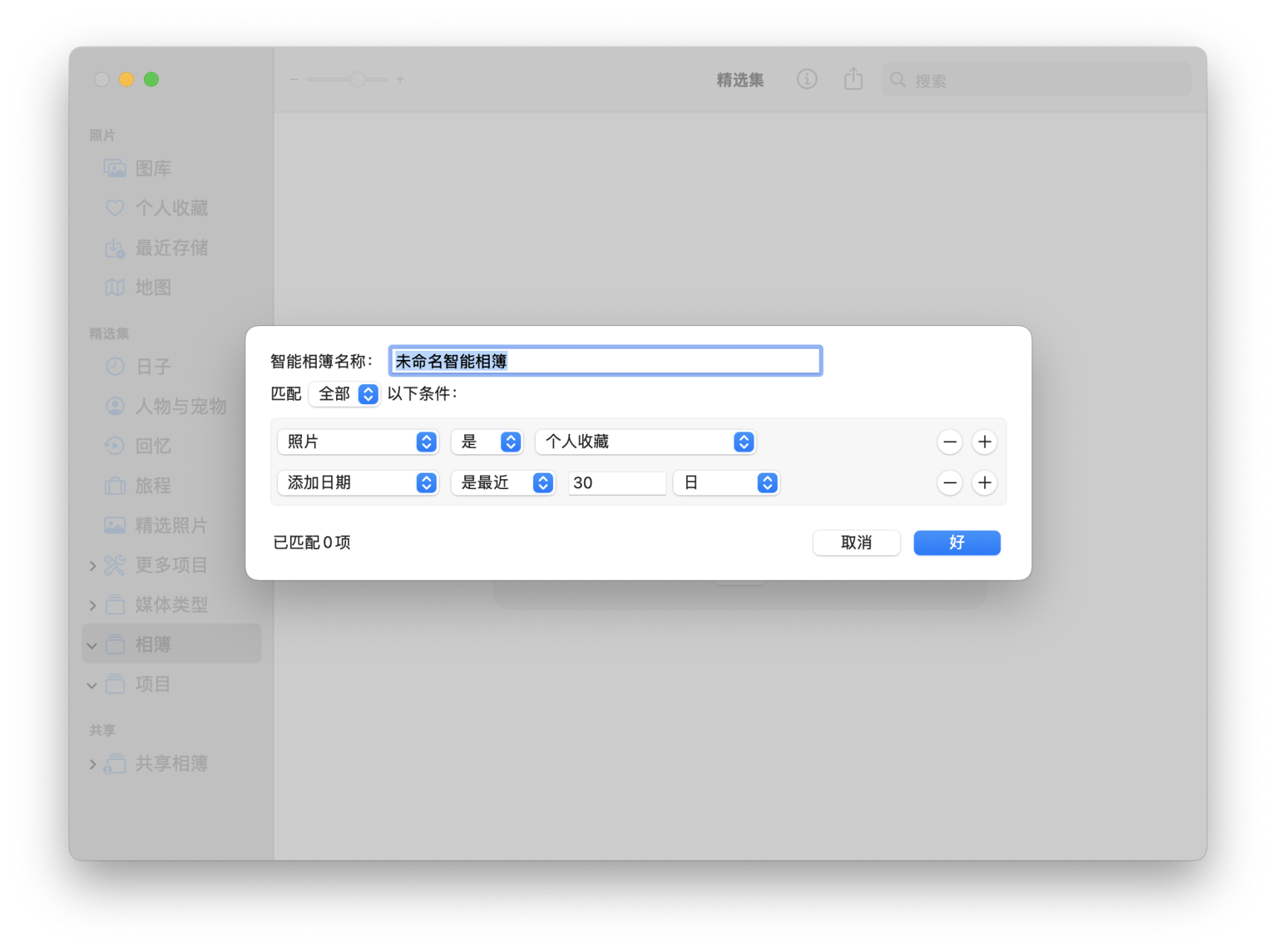This screenshot has height=952, width=1276.
Task: Click the 更多项目 tools icon
Action: (115, 565)
